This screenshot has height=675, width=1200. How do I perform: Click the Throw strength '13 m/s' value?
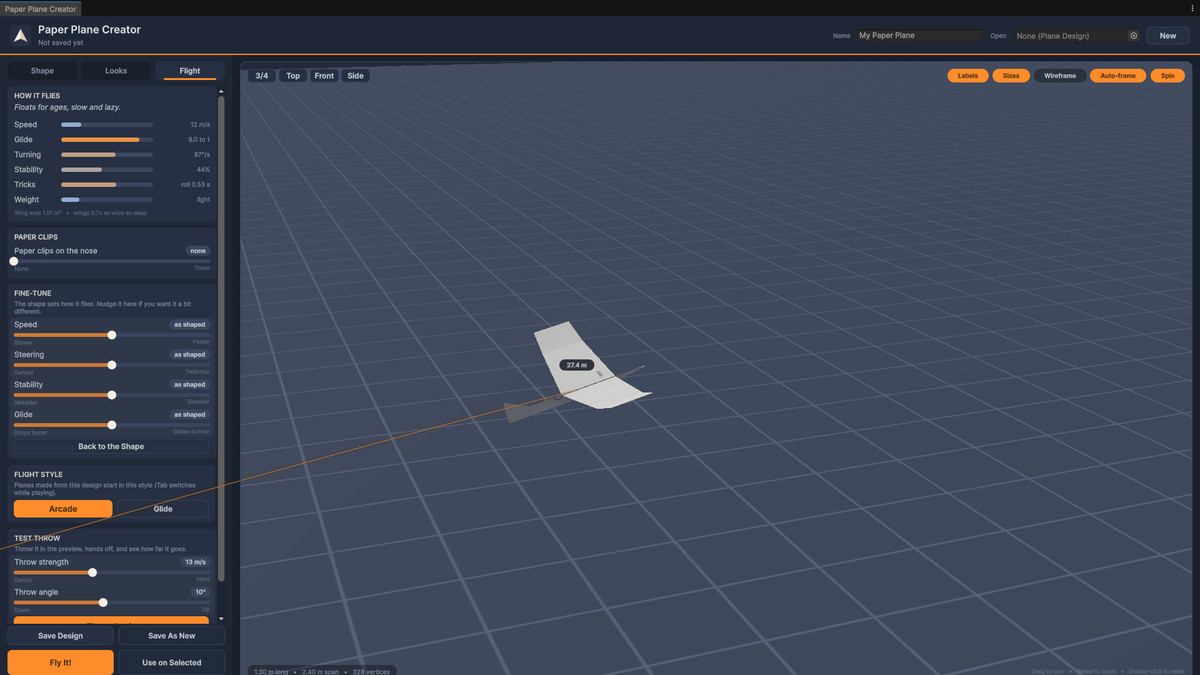point(194,562)
